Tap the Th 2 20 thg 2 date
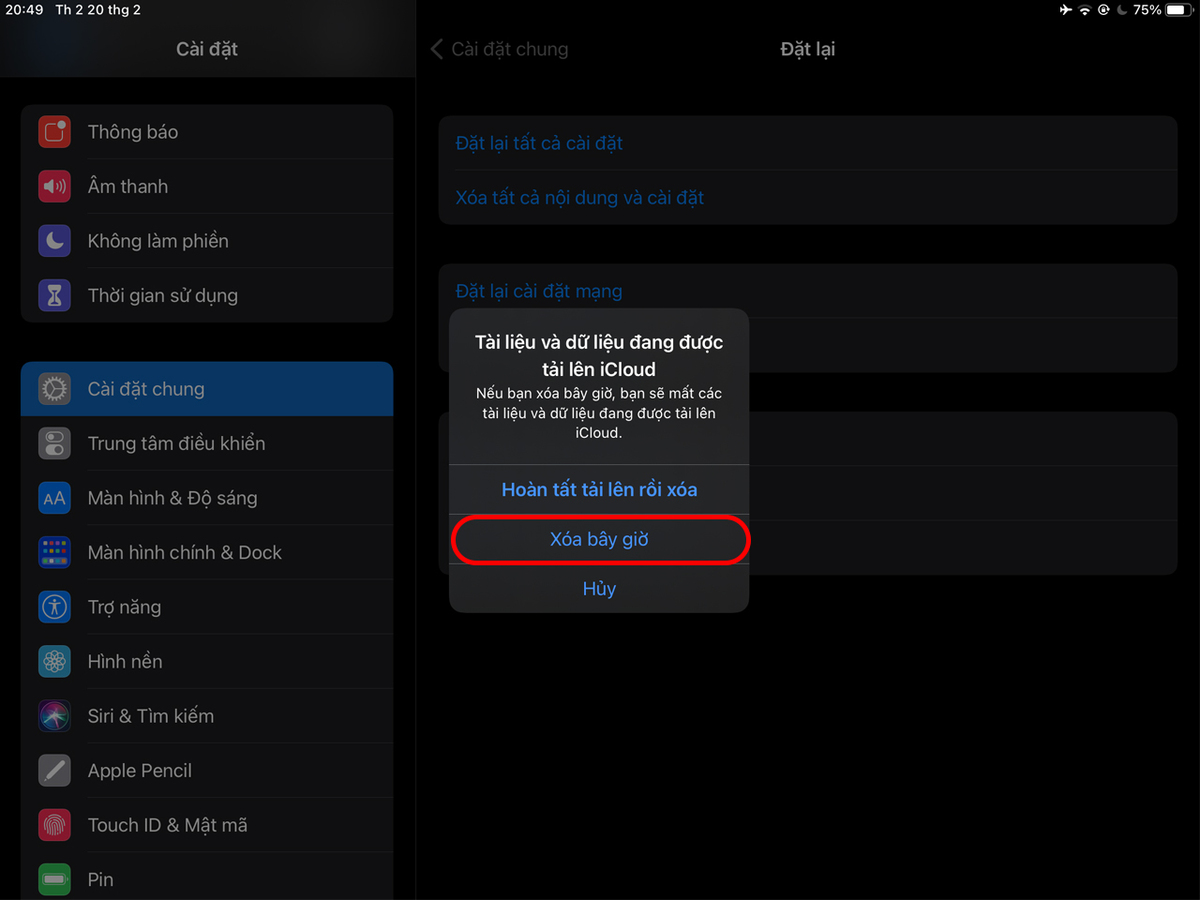Viewport: 1200px width, 900px height. pyautogui.click(x=99, y=10)
